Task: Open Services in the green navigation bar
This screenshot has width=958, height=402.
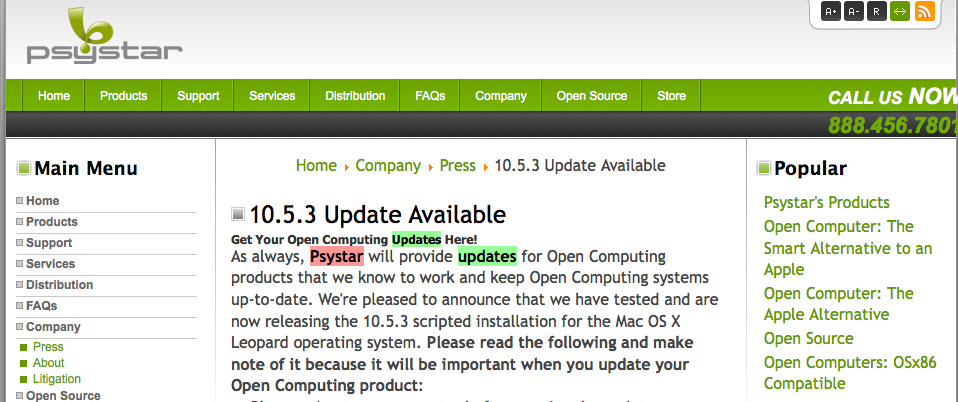Action: point(272,96)
